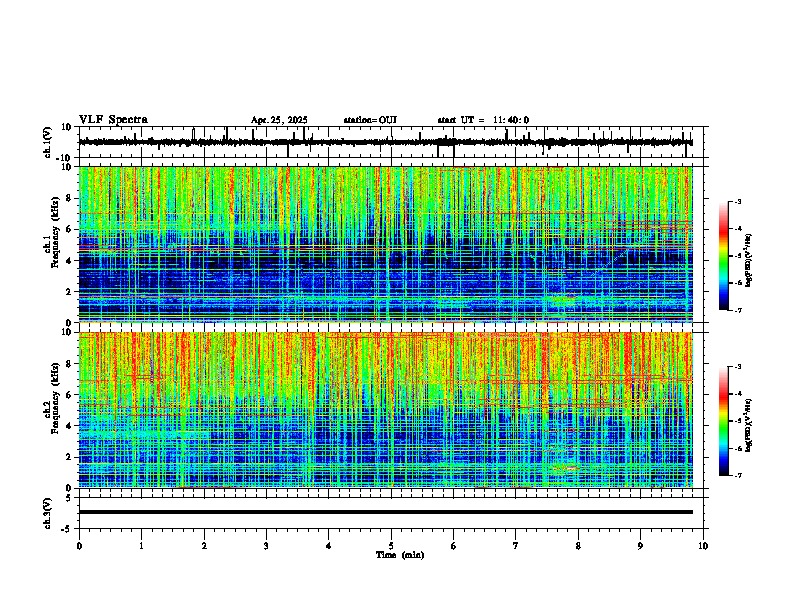Click time axis tick label "8"

578,546
